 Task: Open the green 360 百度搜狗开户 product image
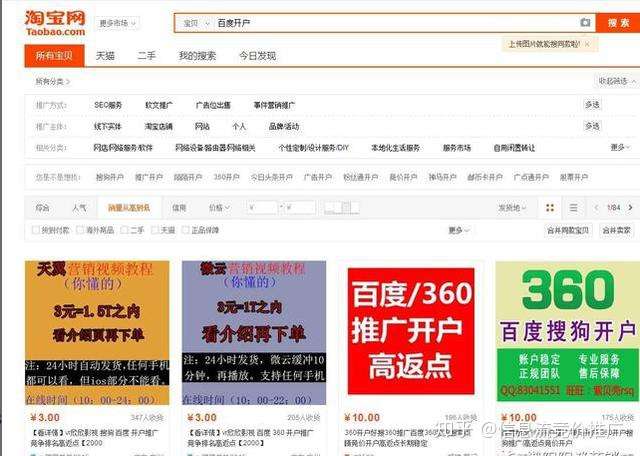pos(568,331)
